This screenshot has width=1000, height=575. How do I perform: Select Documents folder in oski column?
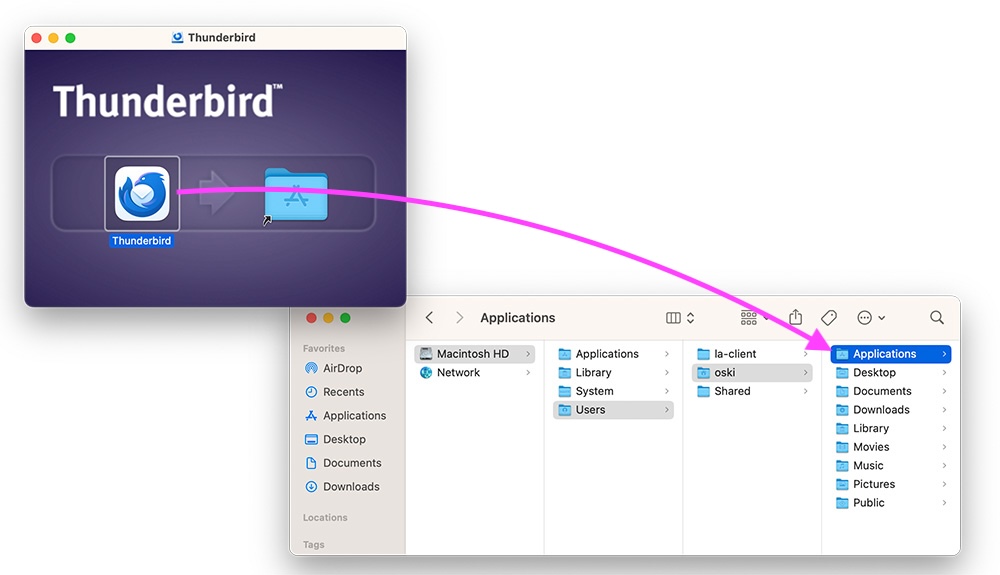pos(891,391)
